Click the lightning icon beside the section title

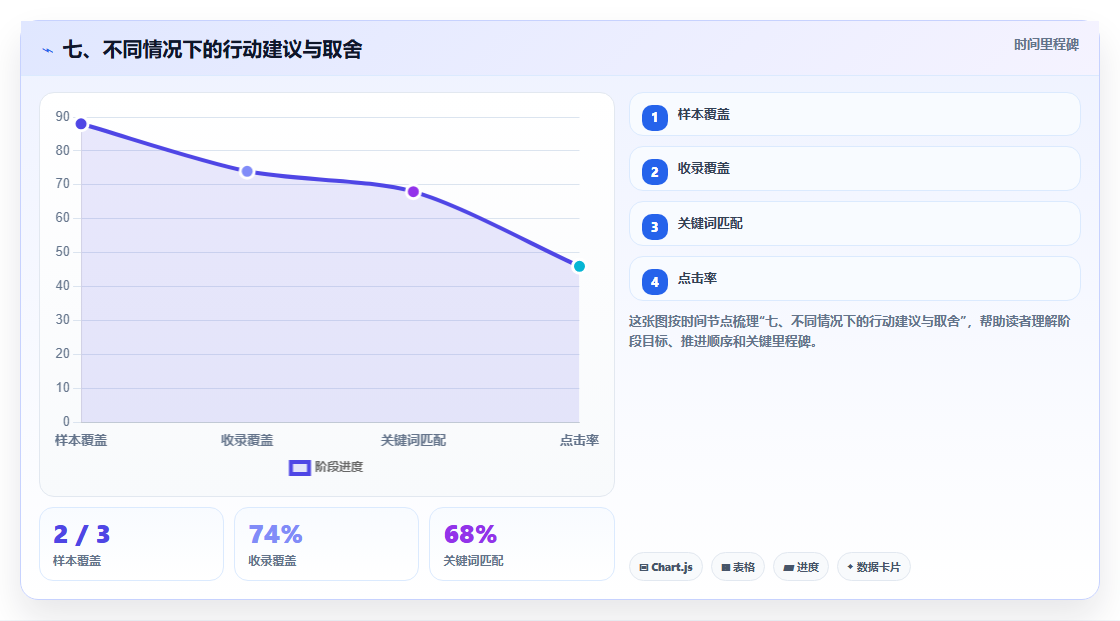point(48,50)
